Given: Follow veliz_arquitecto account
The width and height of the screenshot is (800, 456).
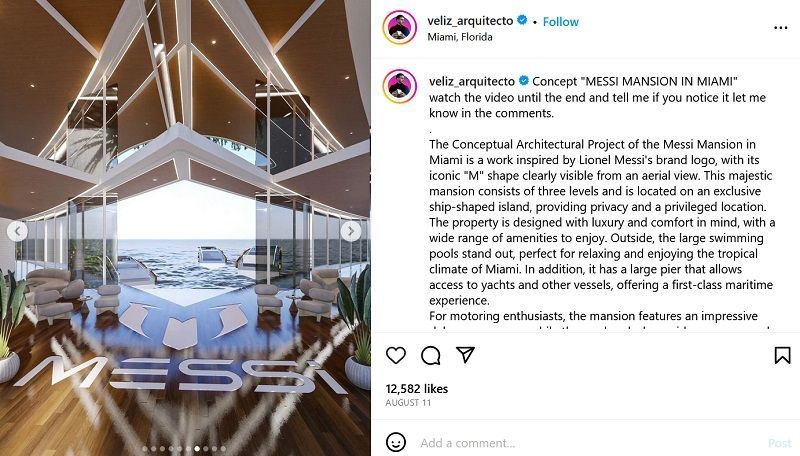Looking at the screenshot, I should pos(561,21).
